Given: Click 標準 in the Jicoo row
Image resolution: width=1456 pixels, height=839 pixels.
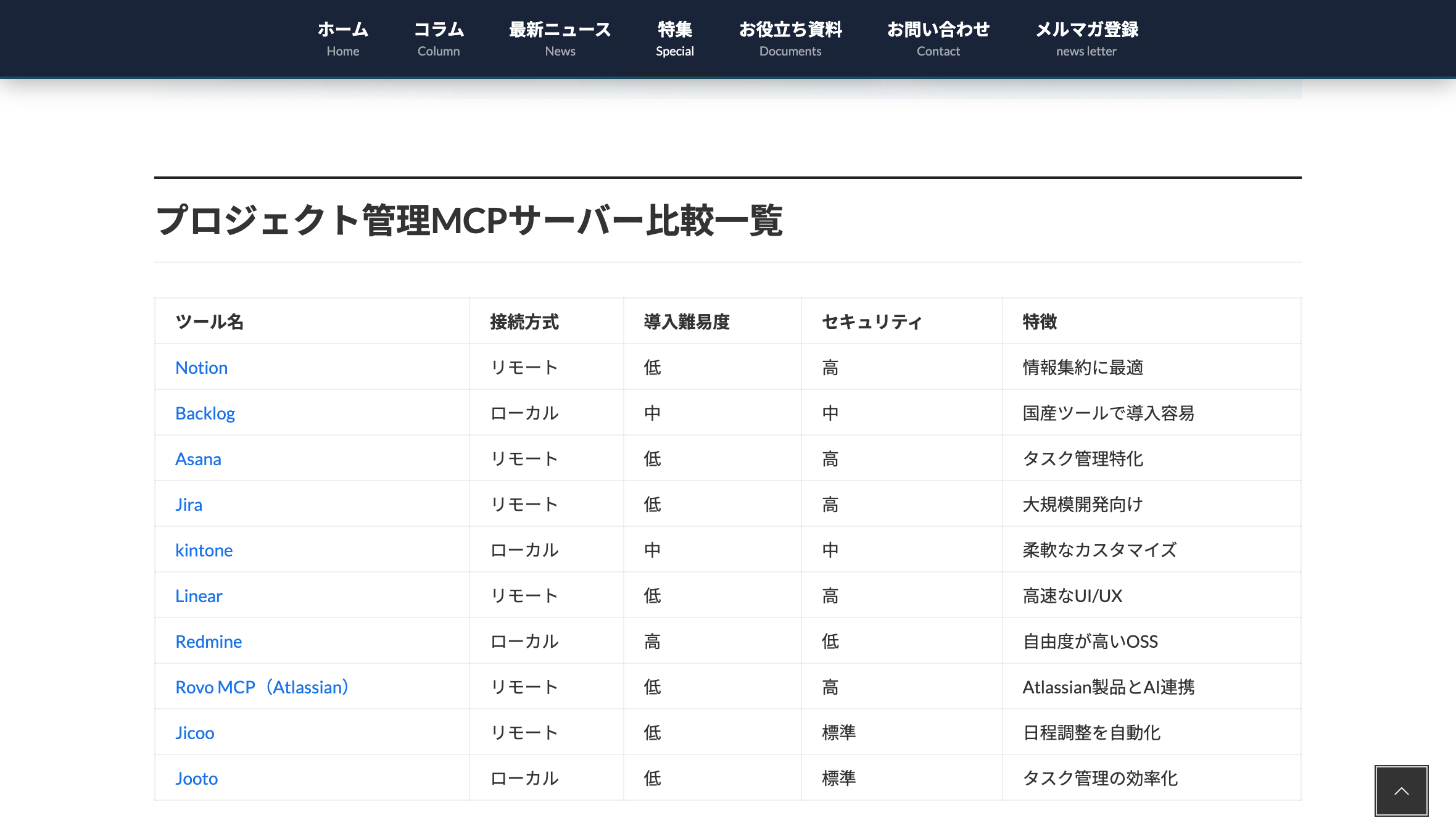Looking at the screenshot, I should point(838,733).
